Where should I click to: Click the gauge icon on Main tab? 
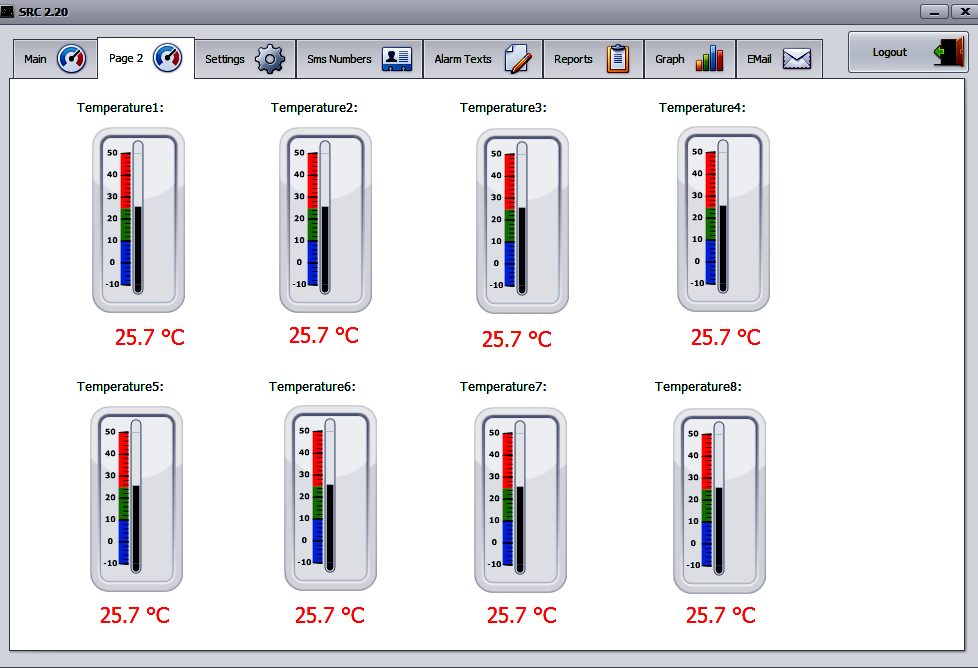click(72, 59)
